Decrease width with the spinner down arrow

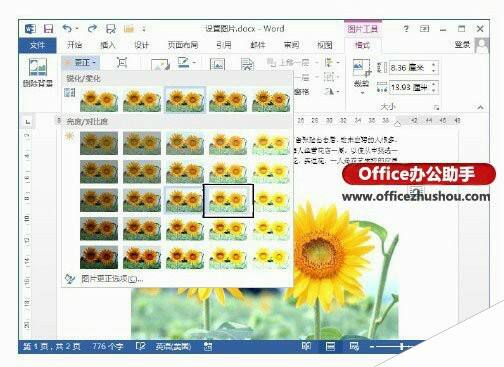click(x=434, y=91)
